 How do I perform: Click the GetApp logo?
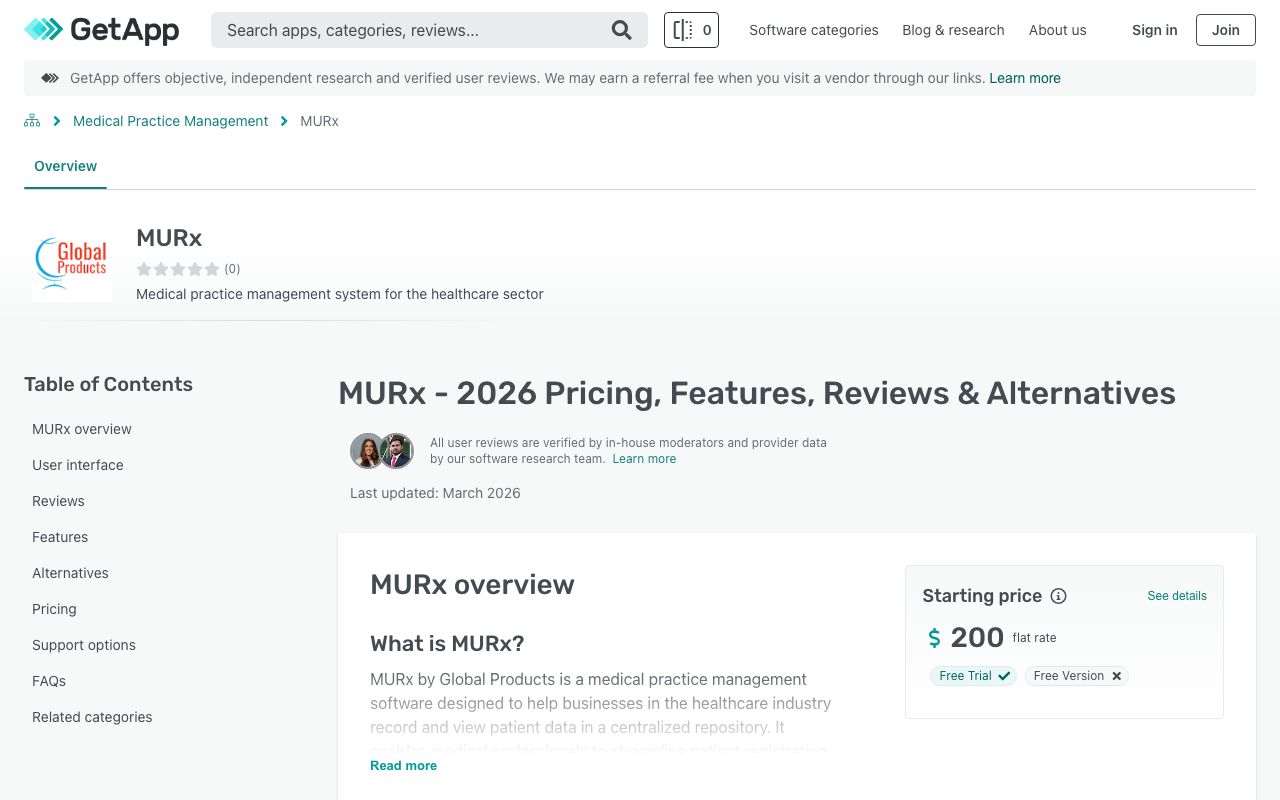102,30
